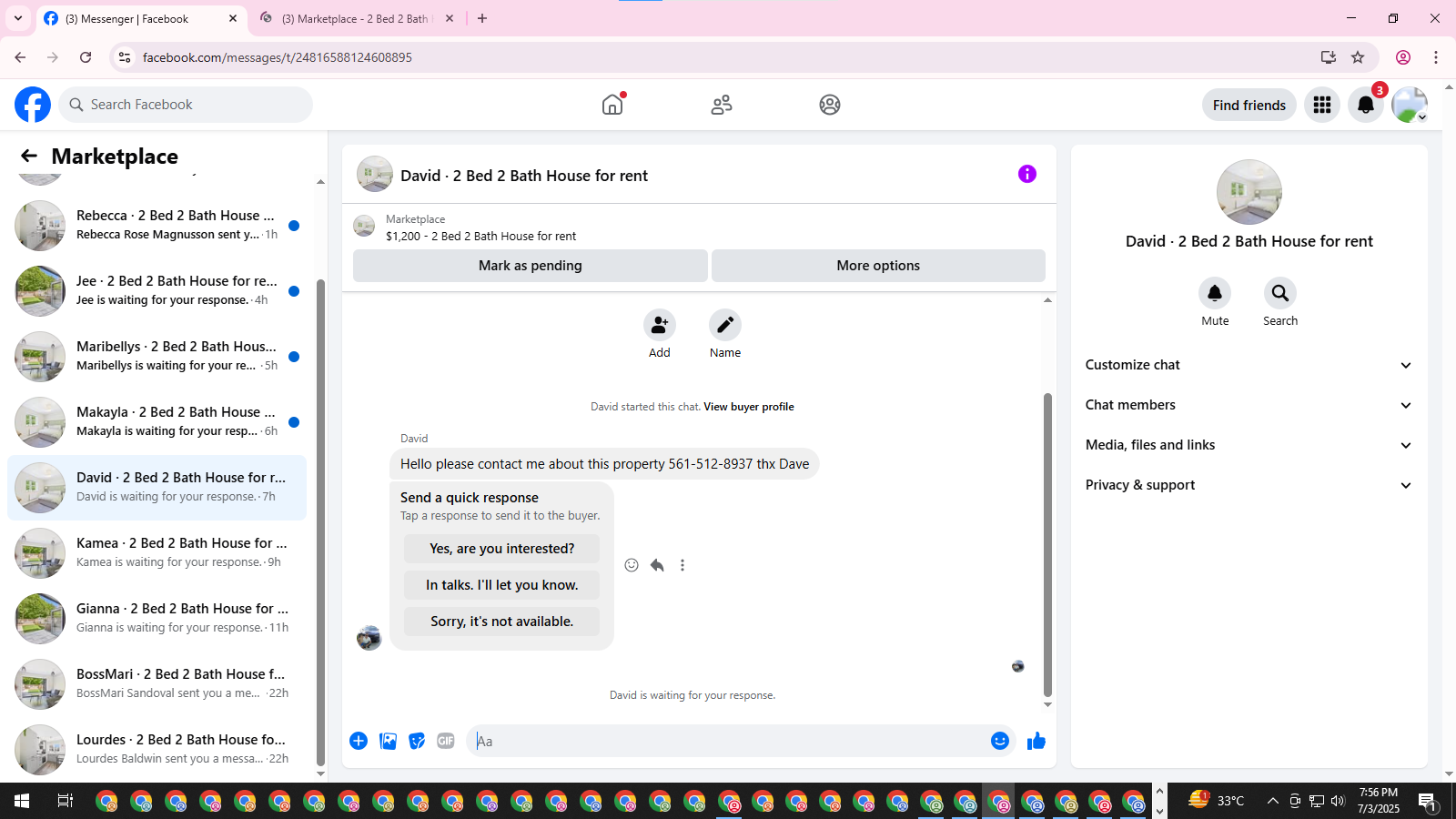
Task: Open volume control in system tray
Action: click(x=1338, y=801)
